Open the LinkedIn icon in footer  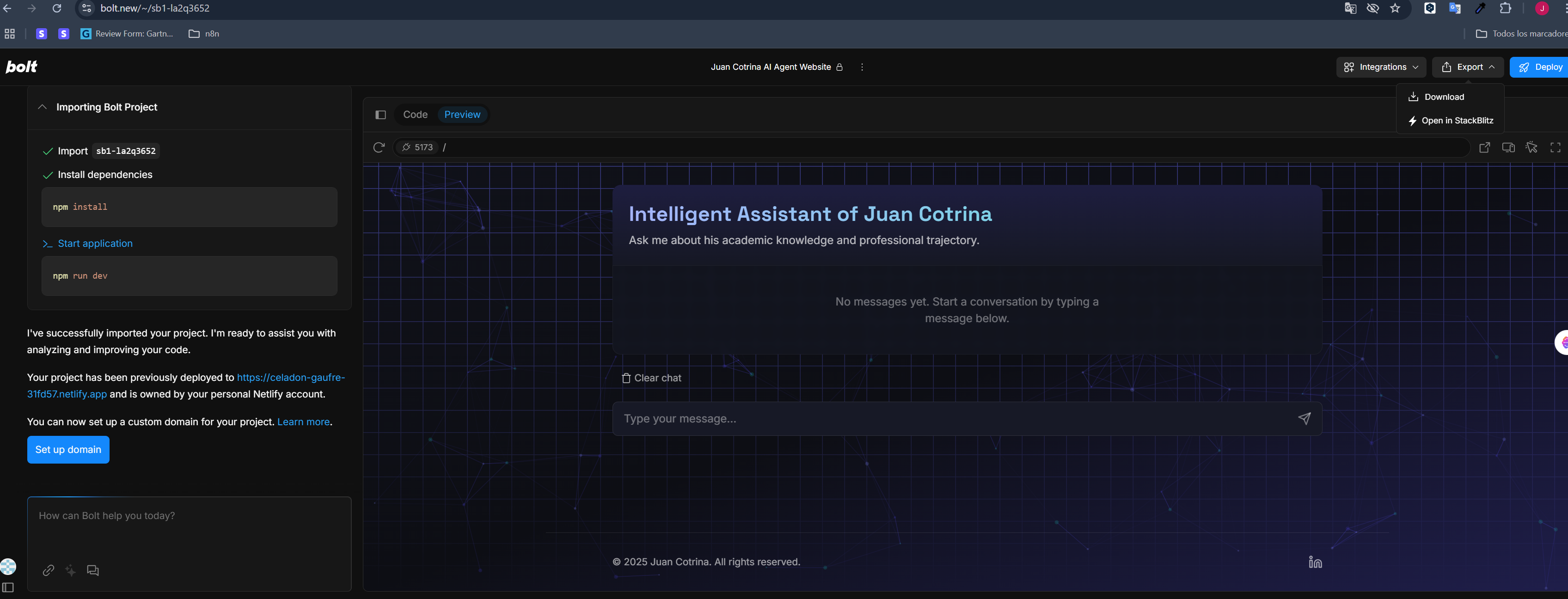tap(1315, 562)
